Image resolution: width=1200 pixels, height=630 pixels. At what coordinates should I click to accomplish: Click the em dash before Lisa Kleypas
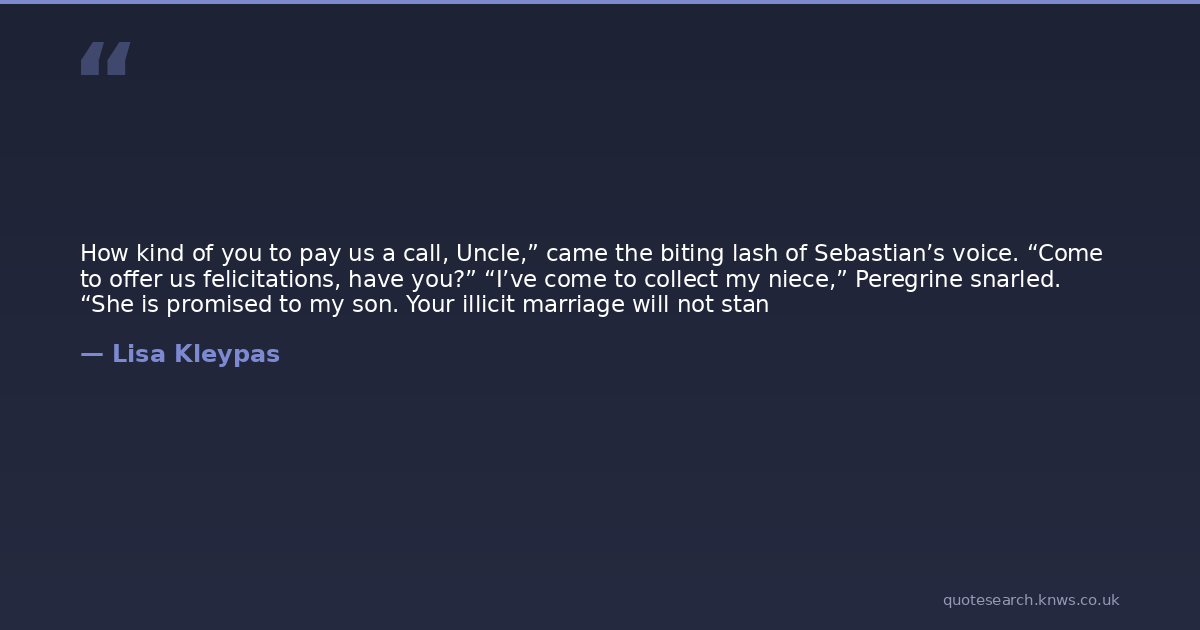coord(91,354)
